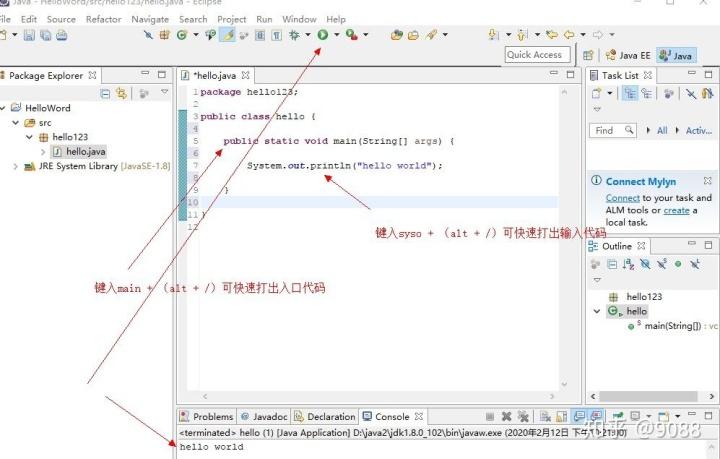Click the Open Type icon in toolbar
The image size is (720, 459).
(x=396, y=34)
